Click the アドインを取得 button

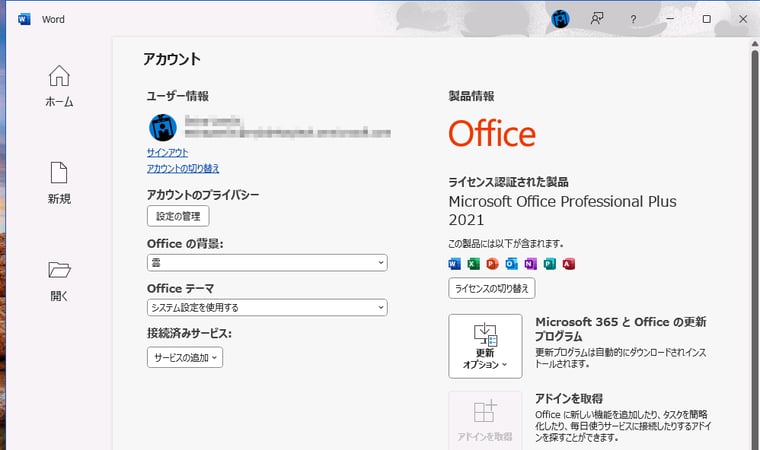click(x=485, y=420)
